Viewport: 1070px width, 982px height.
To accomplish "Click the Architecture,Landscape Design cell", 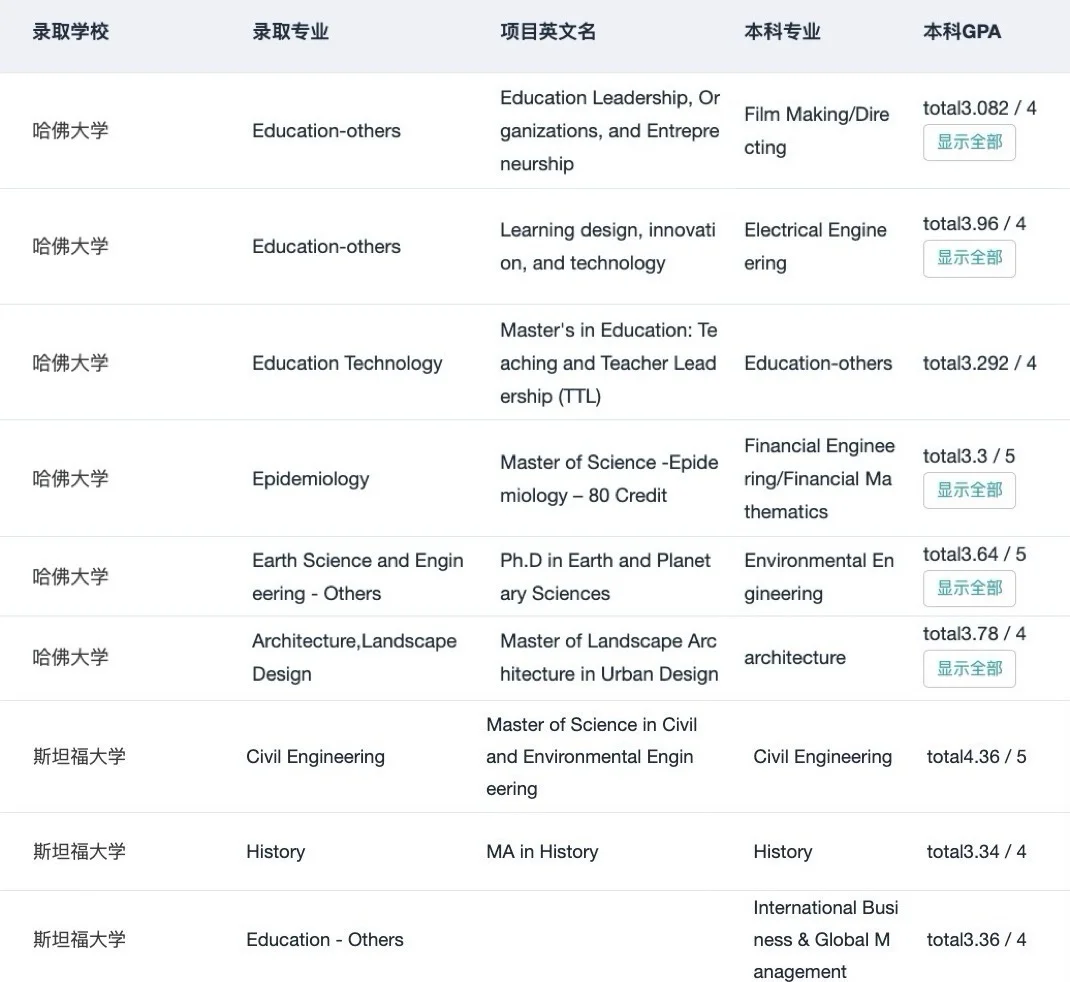I will point(354,657).
